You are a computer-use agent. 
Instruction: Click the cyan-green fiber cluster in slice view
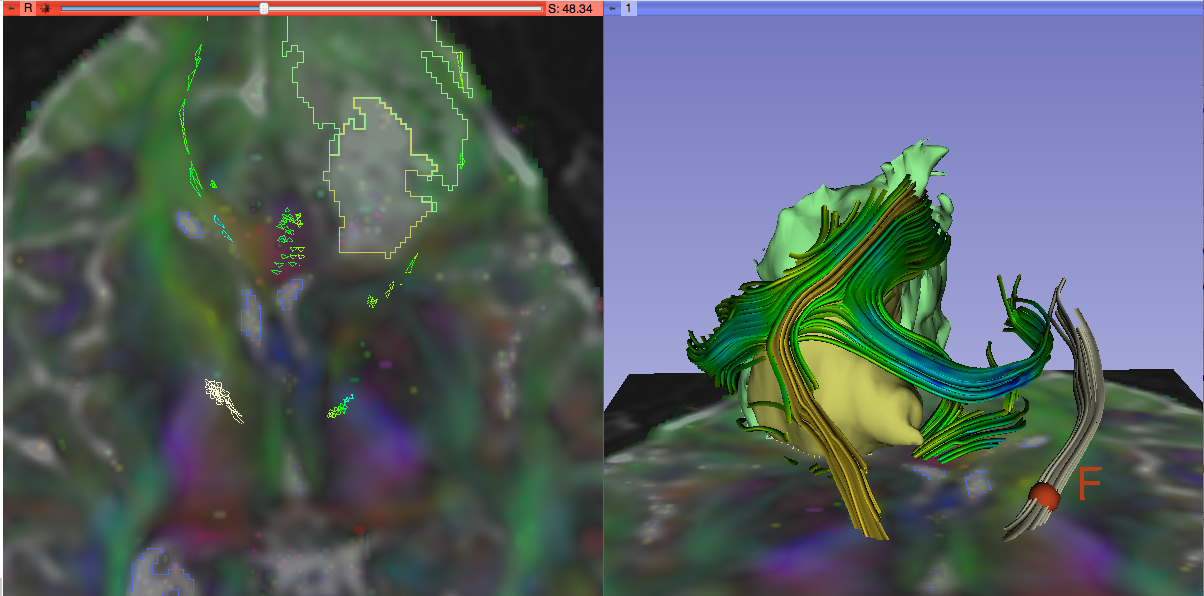(341, 407)
